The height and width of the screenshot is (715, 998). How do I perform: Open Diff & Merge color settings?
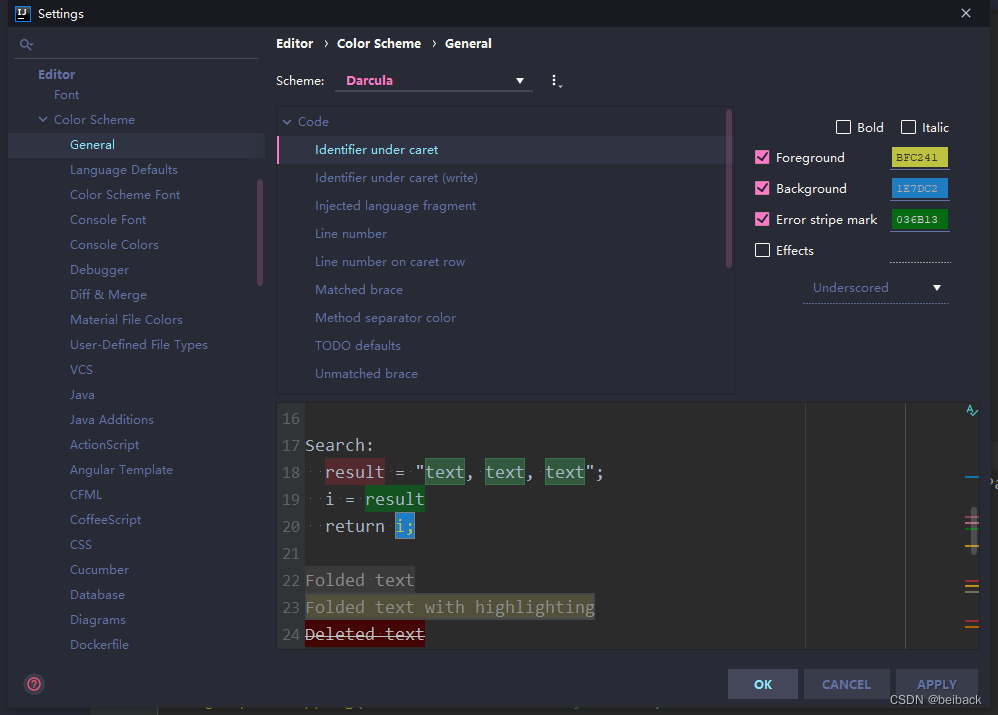[x=108, y=295]
